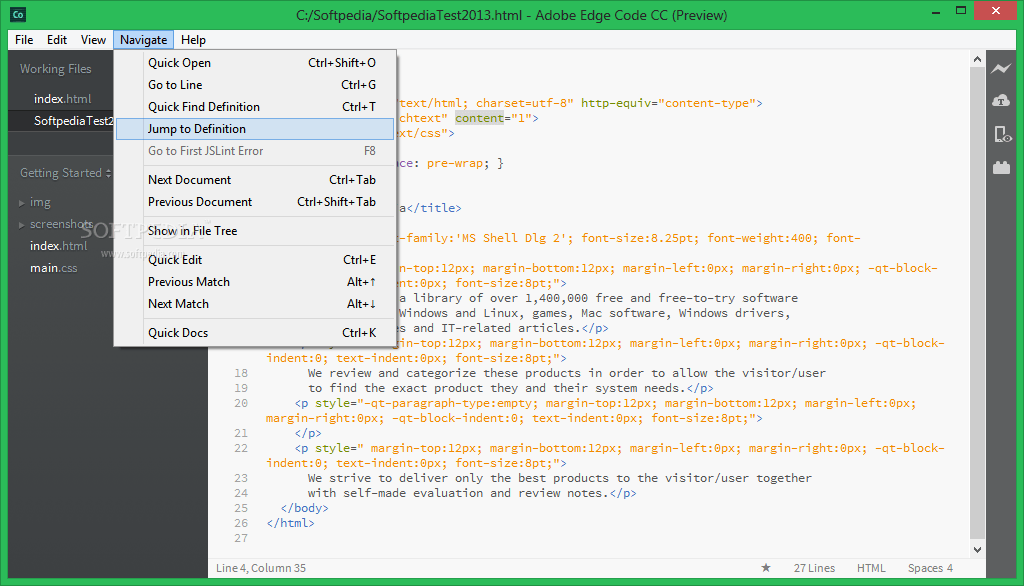Minimize the Edge Code window
Viewport: 1024px width, 586px height.
coord(936,11)
